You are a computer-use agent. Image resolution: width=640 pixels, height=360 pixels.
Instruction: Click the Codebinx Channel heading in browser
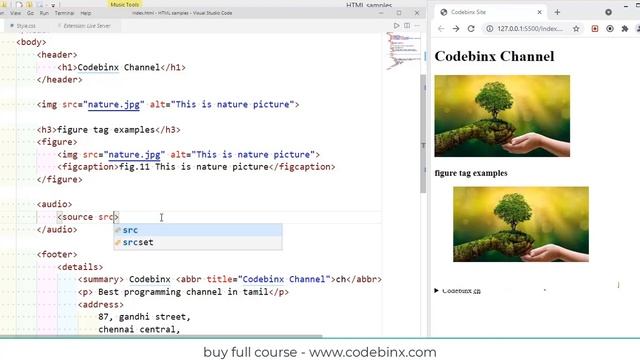click(494, 56)
